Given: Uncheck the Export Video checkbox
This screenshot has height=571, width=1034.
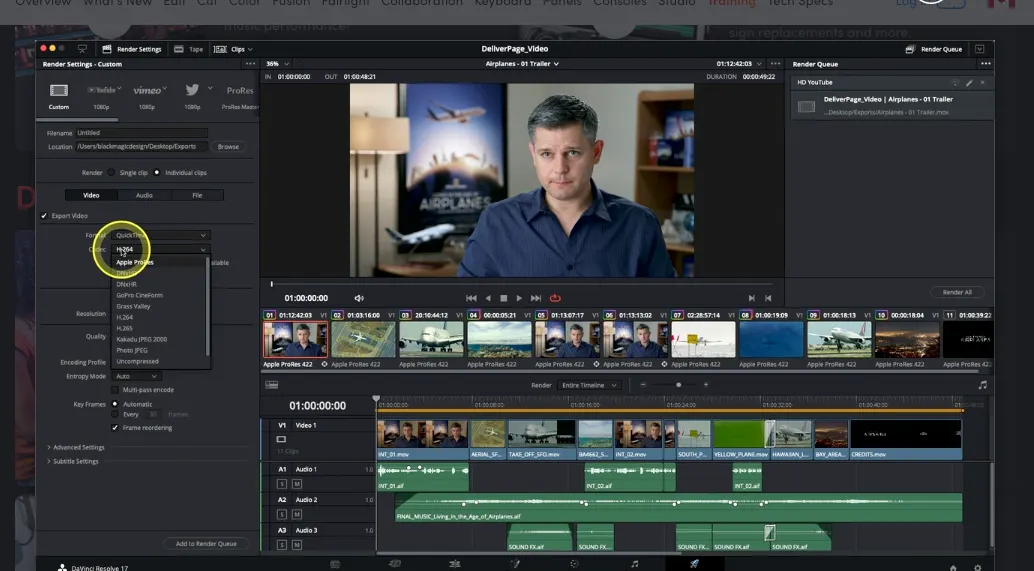Looking at the screenshot, I should [44, 216].
